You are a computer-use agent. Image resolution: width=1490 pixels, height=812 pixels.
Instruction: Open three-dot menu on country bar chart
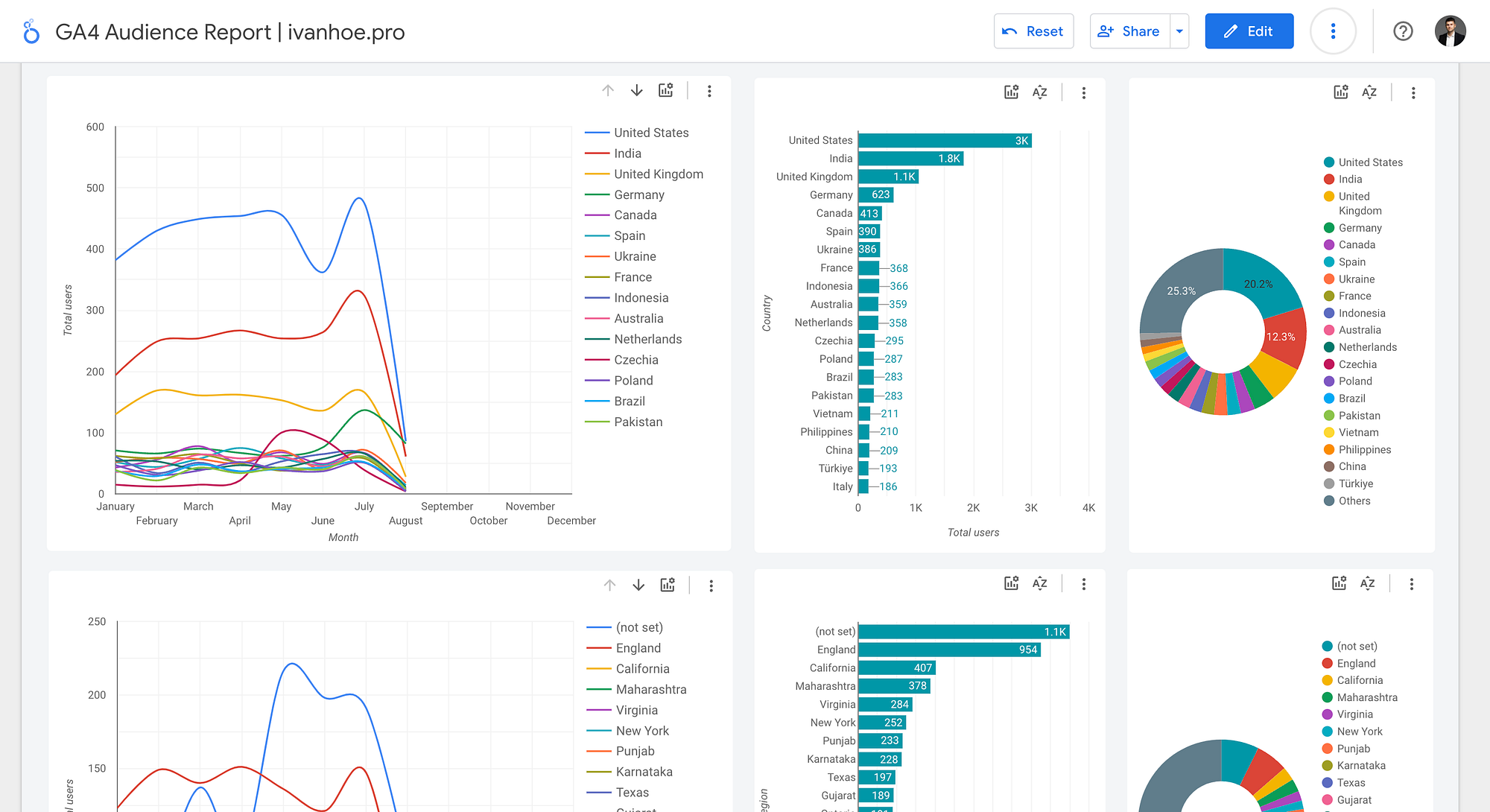coord(1084,93)
